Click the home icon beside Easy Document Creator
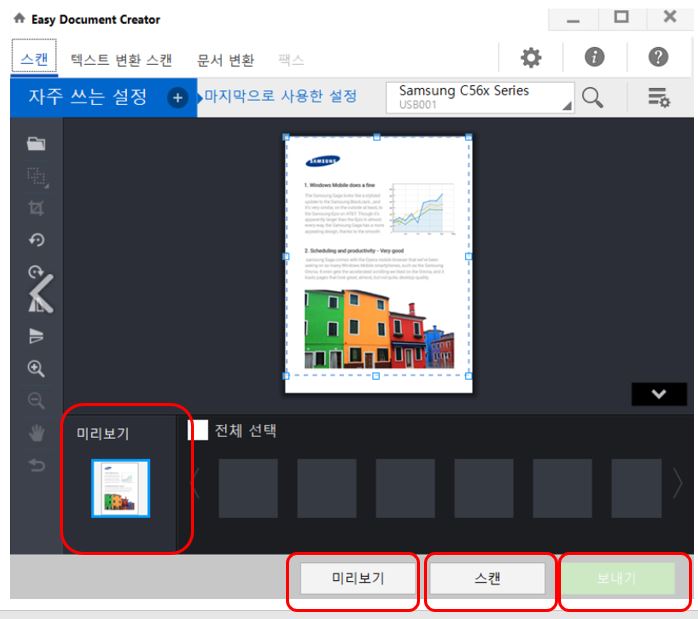698x619 pixels. [x=19, y=18]
